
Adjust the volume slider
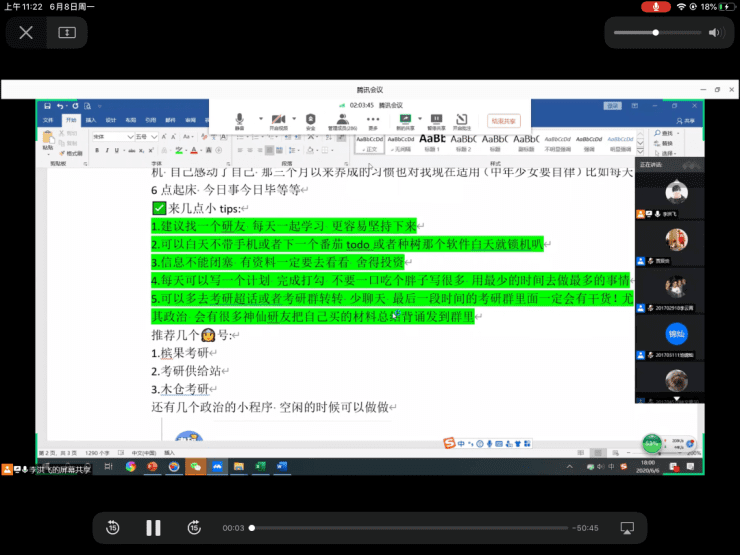655,32
